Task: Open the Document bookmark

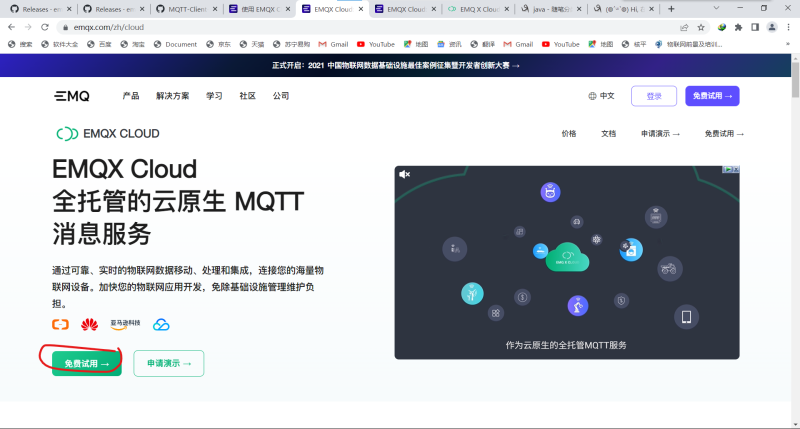Action: click(x=175, y=44)
